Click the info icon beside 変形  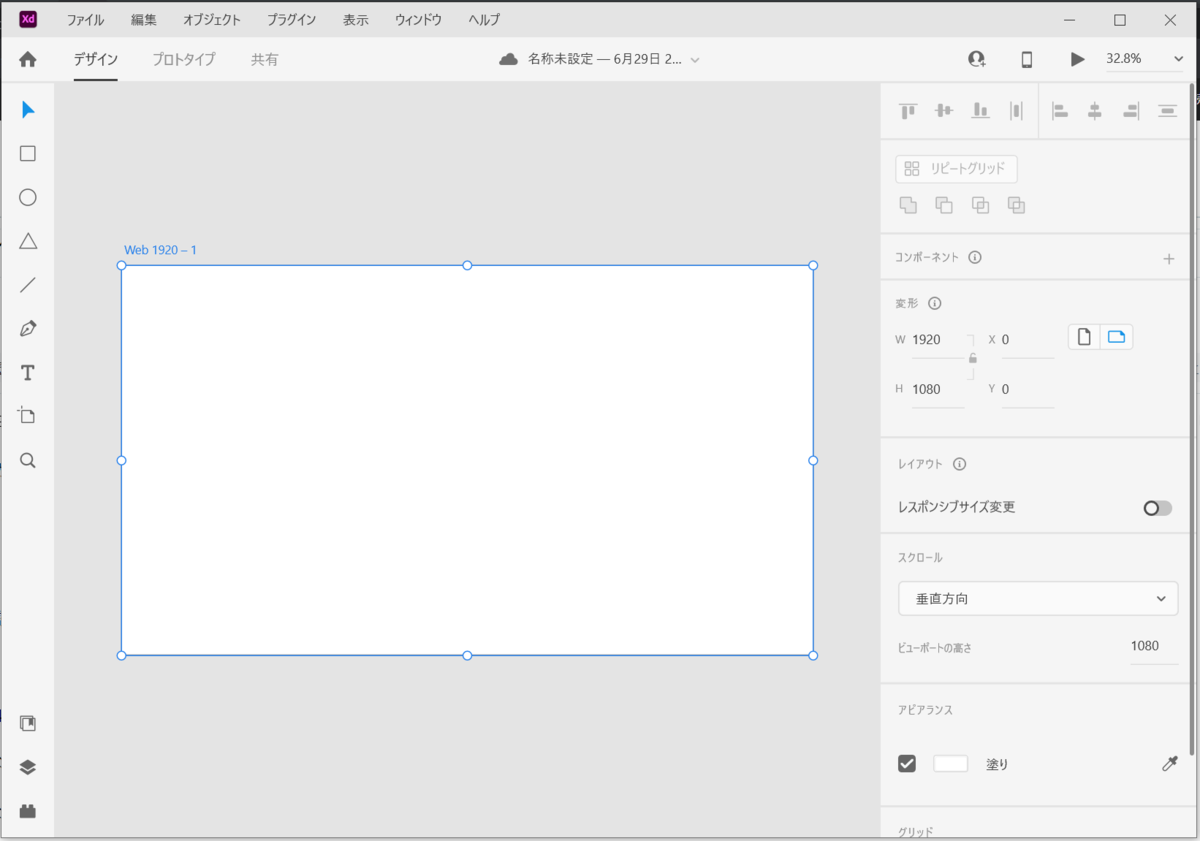[x=935, y=303]
